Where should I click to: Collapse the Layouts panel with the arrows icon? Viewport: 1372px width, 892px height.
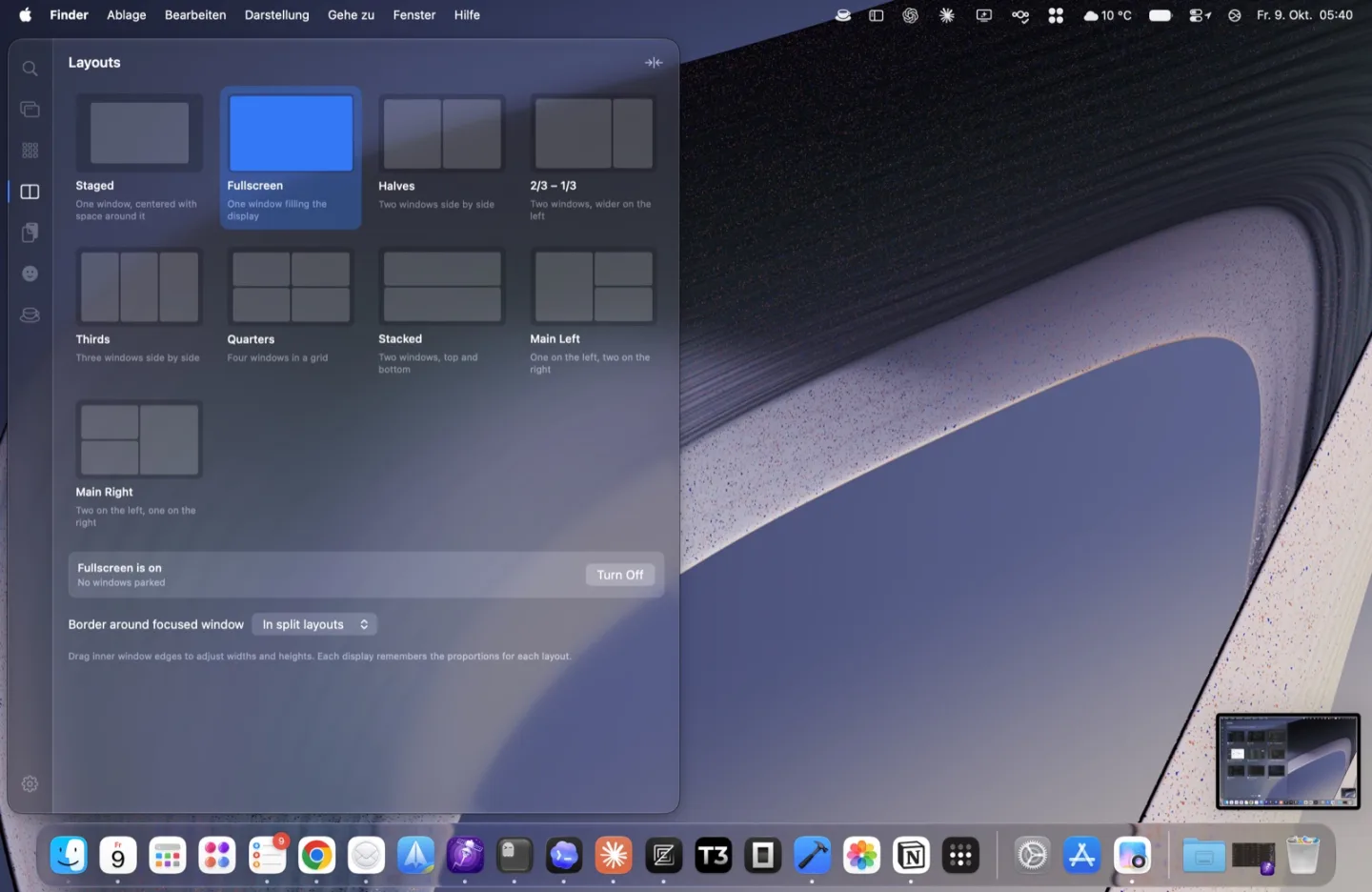pos(654,63)
